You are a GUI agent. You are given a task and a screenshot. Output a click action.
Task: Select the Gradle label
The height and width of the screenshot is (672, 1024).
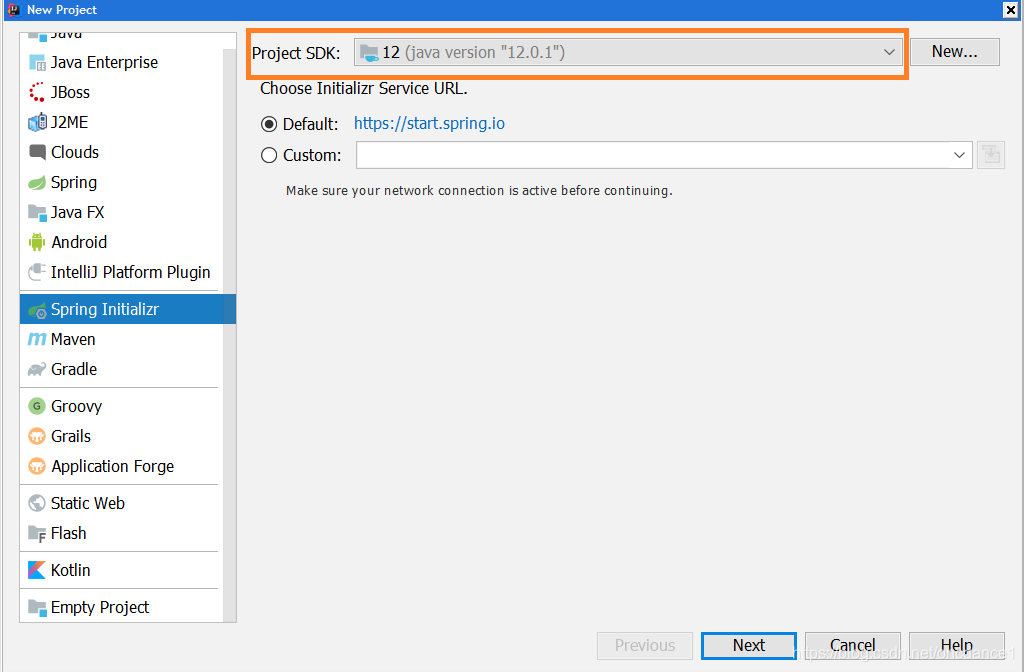[74, 370]
